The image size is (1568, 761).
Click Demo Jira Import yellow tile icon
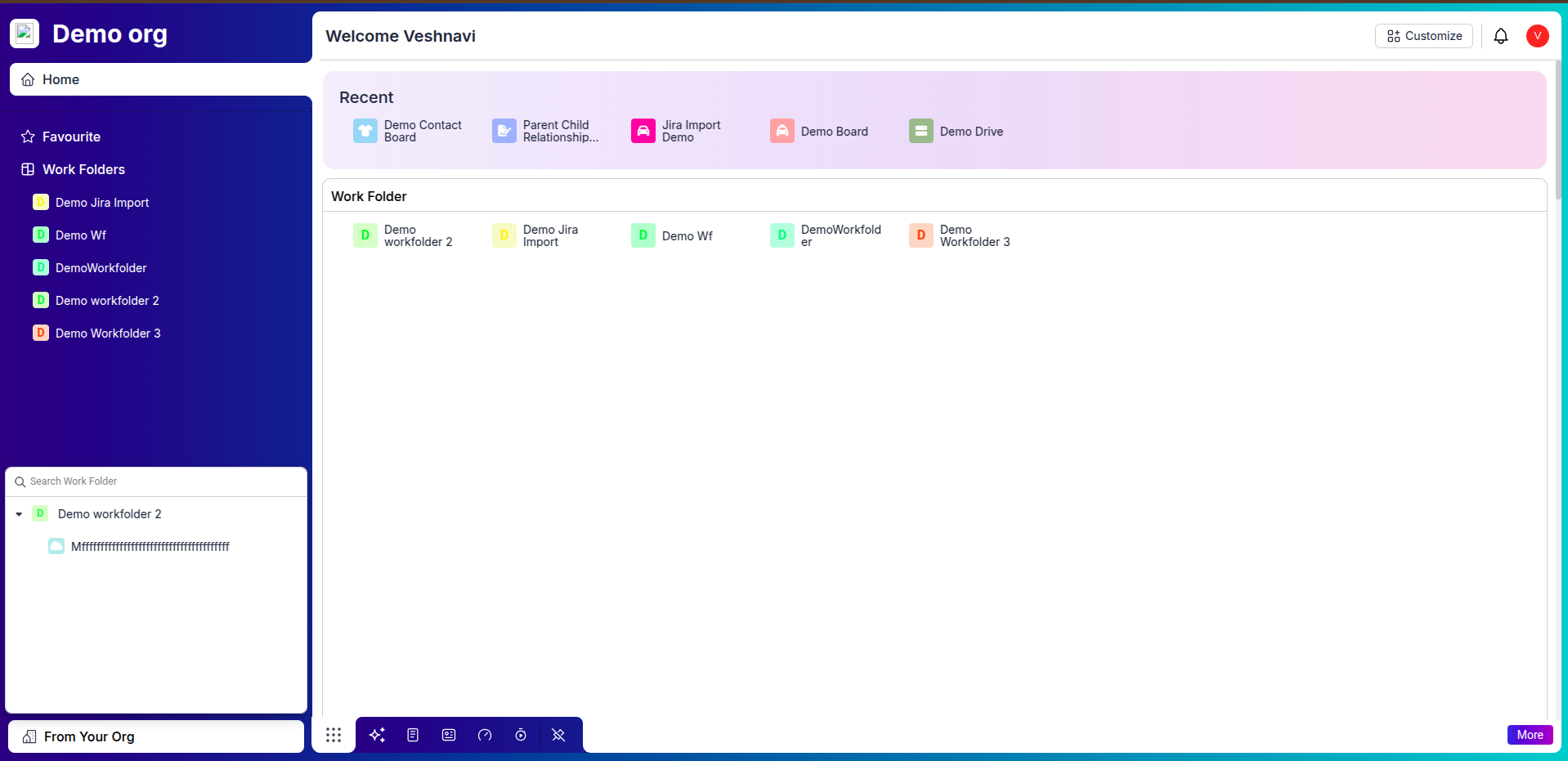[x=504, y=235]
